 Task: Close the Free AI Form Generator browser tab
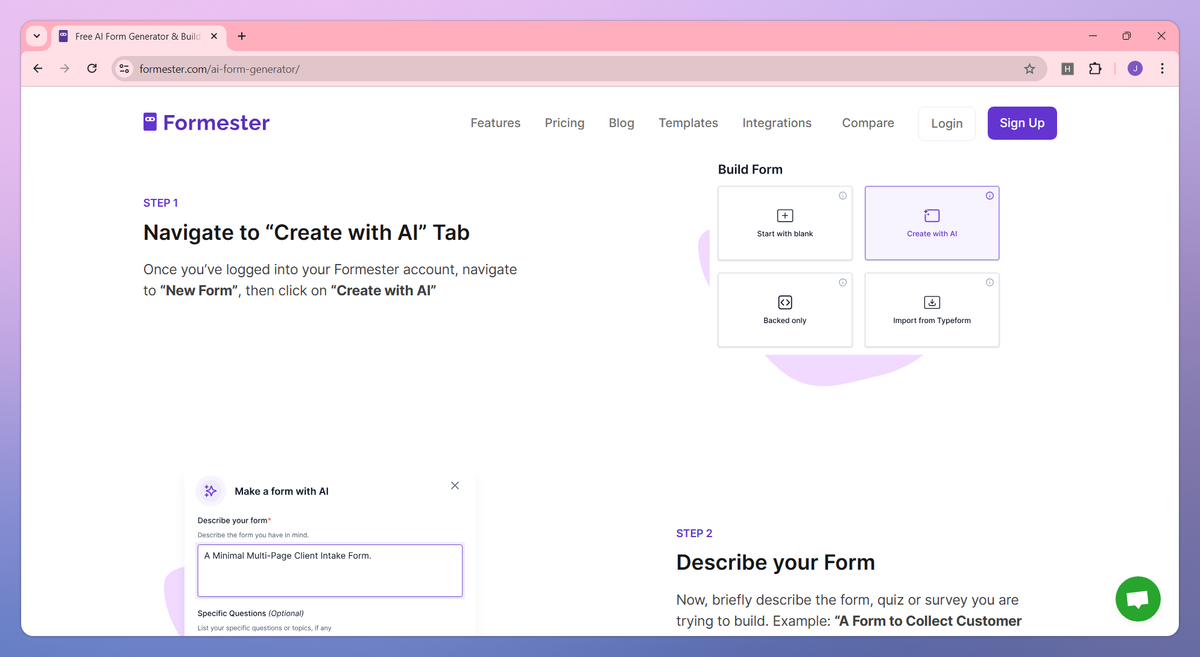click(x=215, y=36)
